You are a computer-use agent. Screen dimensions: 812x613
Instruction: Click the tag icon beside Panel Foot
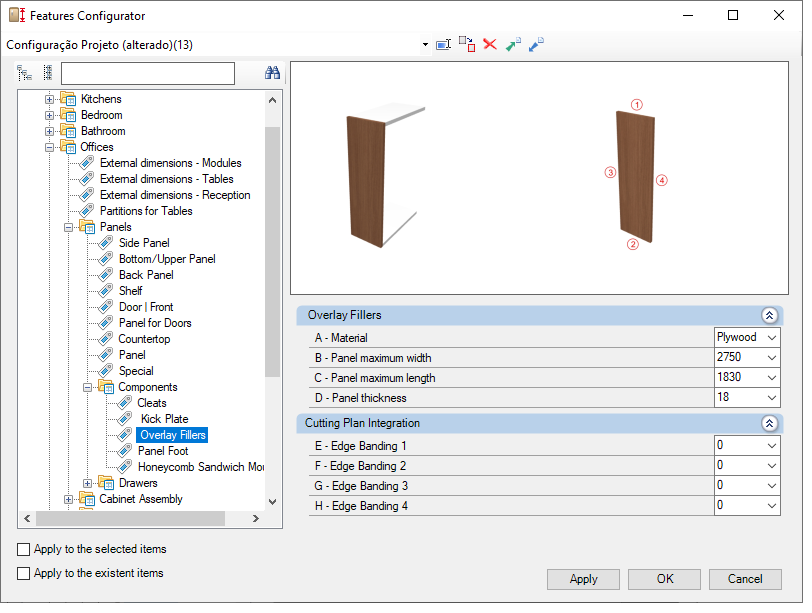[x=125, y=451]
